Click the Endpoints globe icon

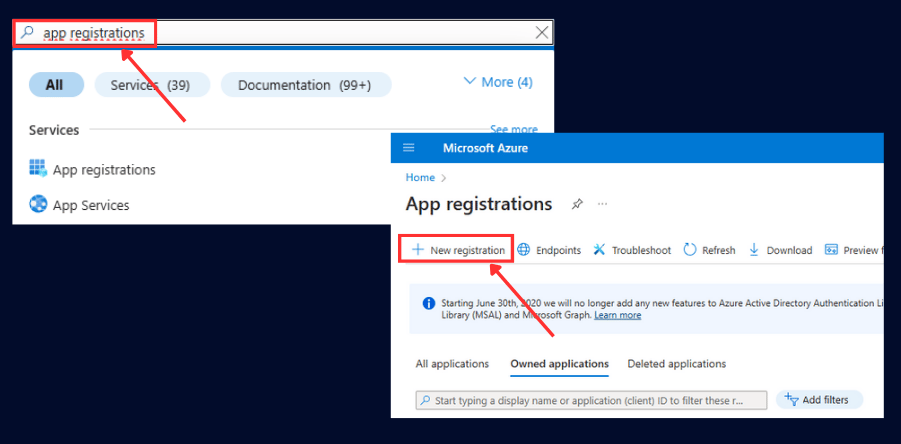tap(523, 249)
